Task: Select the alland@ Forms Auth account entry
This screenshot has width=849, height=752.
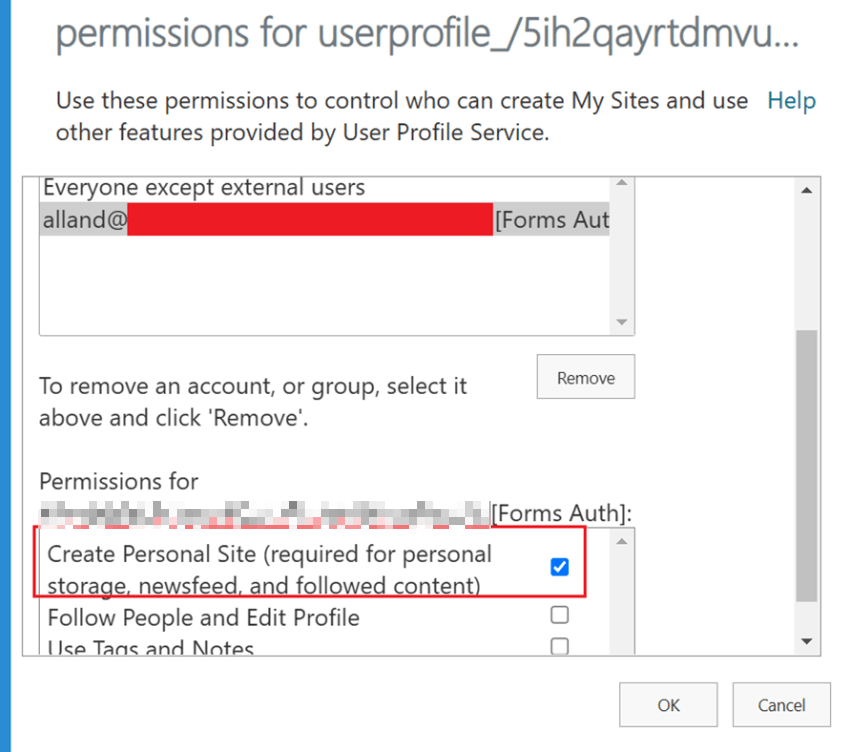Action: (325, 219)
